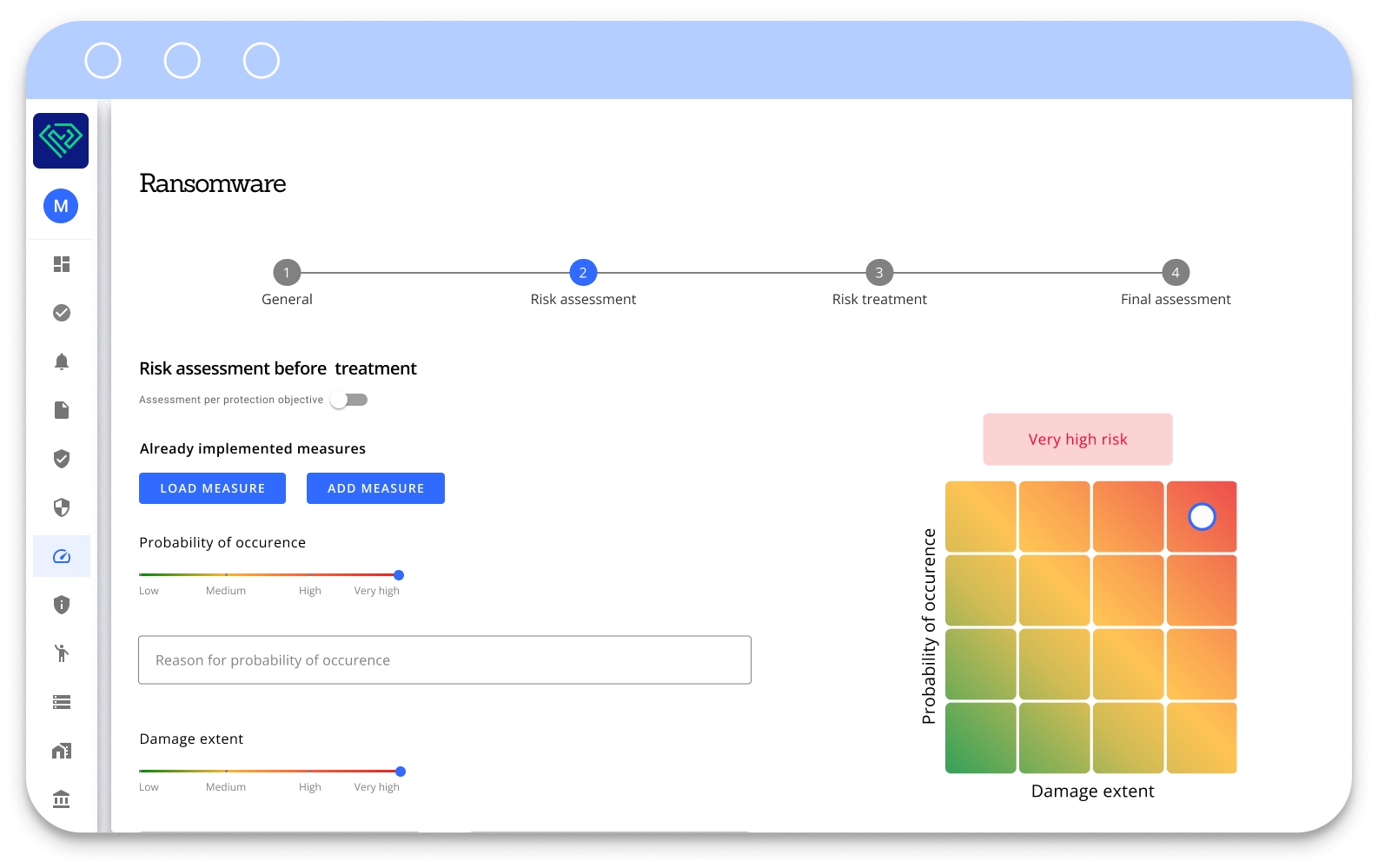Open the shield with info icon
The image size is (1378, 868).
click(x=62, y=605)
